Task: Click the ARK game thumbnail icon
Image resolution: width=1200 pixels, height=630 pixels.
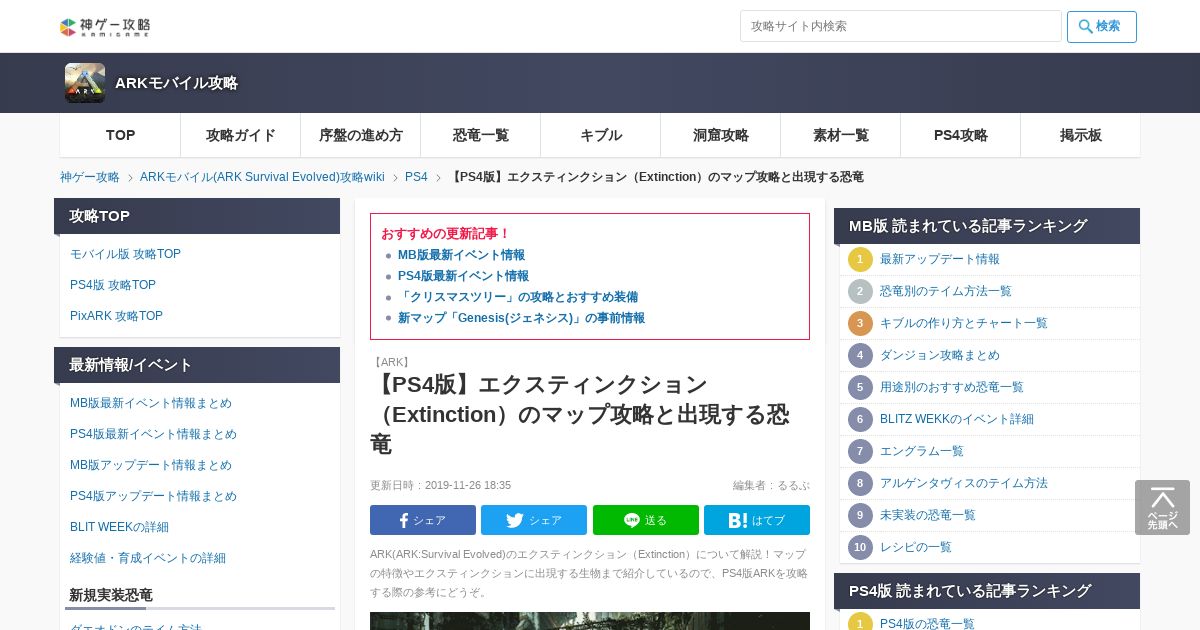Action: pos(85,83)
